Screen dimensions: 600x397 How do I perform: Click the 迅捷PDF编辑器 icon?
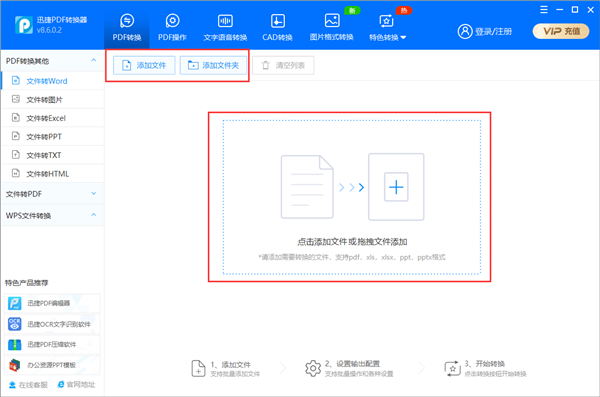pyautogui.click(x=15, y=303)
